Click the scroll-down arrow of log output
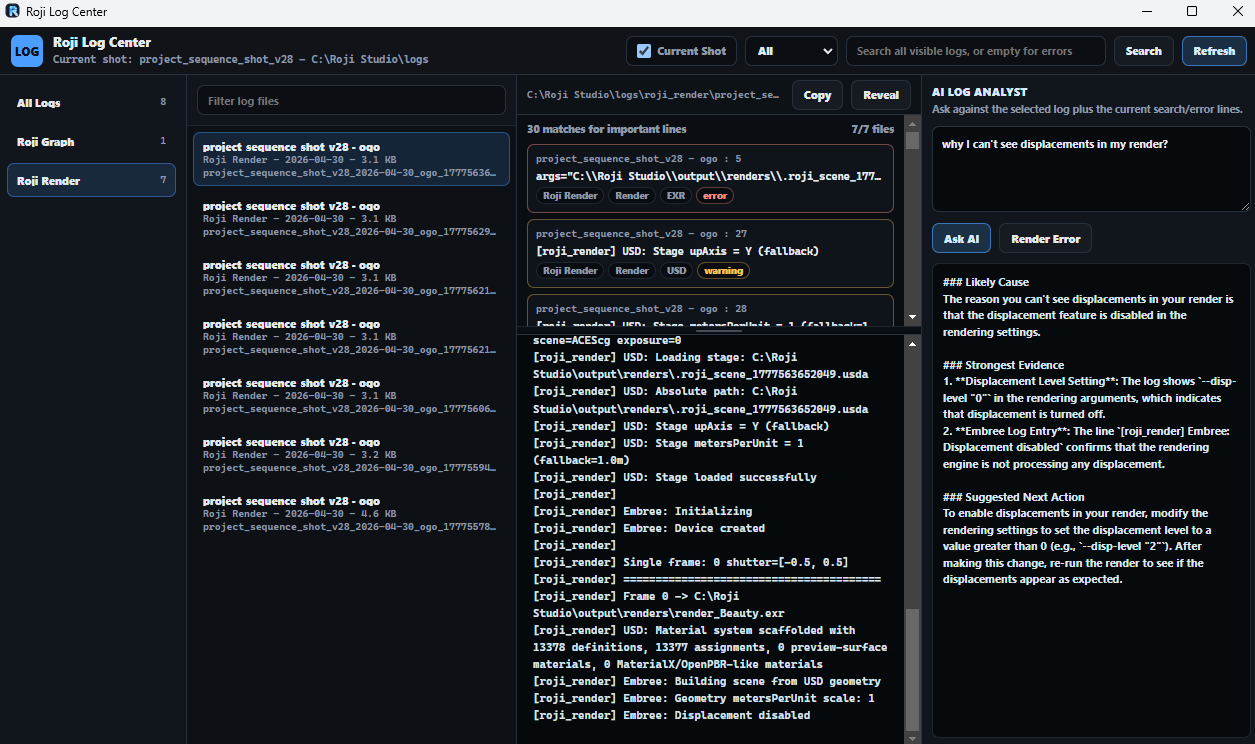 tap(912, 737)
